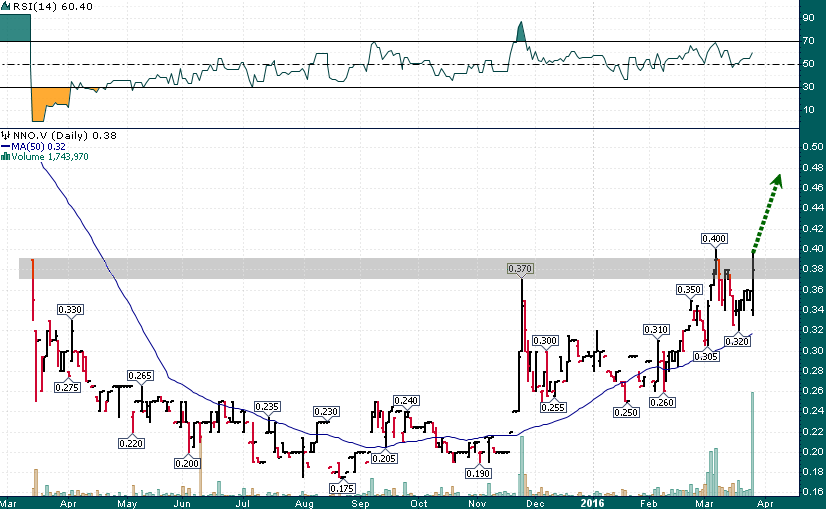This screenshot has height=509, width=826.
Task: Select the 0.300 price label
Action: pyautogui.click(x=545, y=340)
